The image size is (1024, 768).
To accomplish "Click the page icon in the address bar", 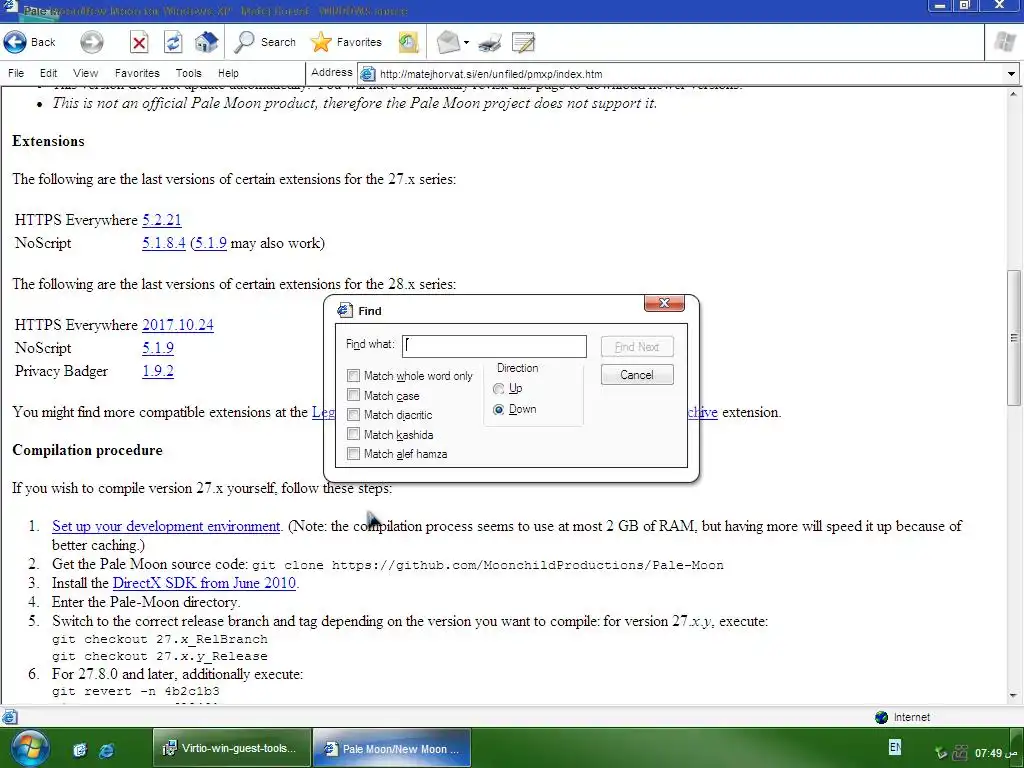I will [368, 74].
